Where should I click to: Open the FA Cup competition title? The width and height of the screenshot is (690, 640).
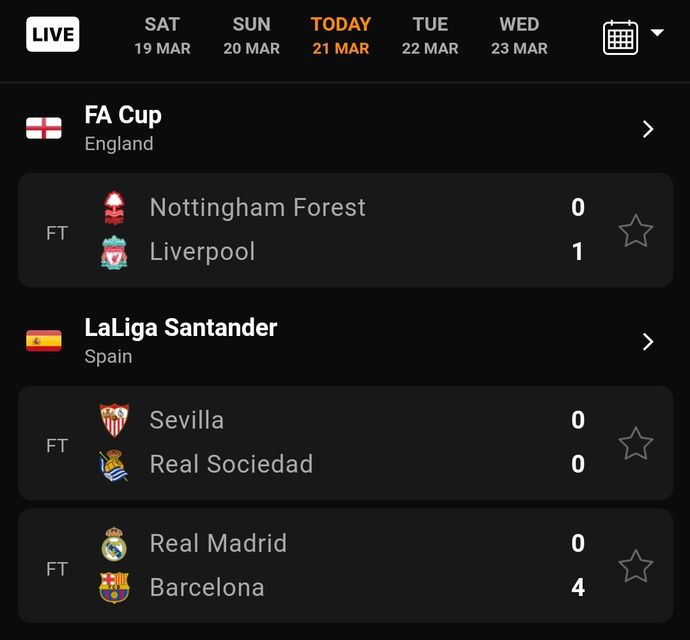(123, 116)
